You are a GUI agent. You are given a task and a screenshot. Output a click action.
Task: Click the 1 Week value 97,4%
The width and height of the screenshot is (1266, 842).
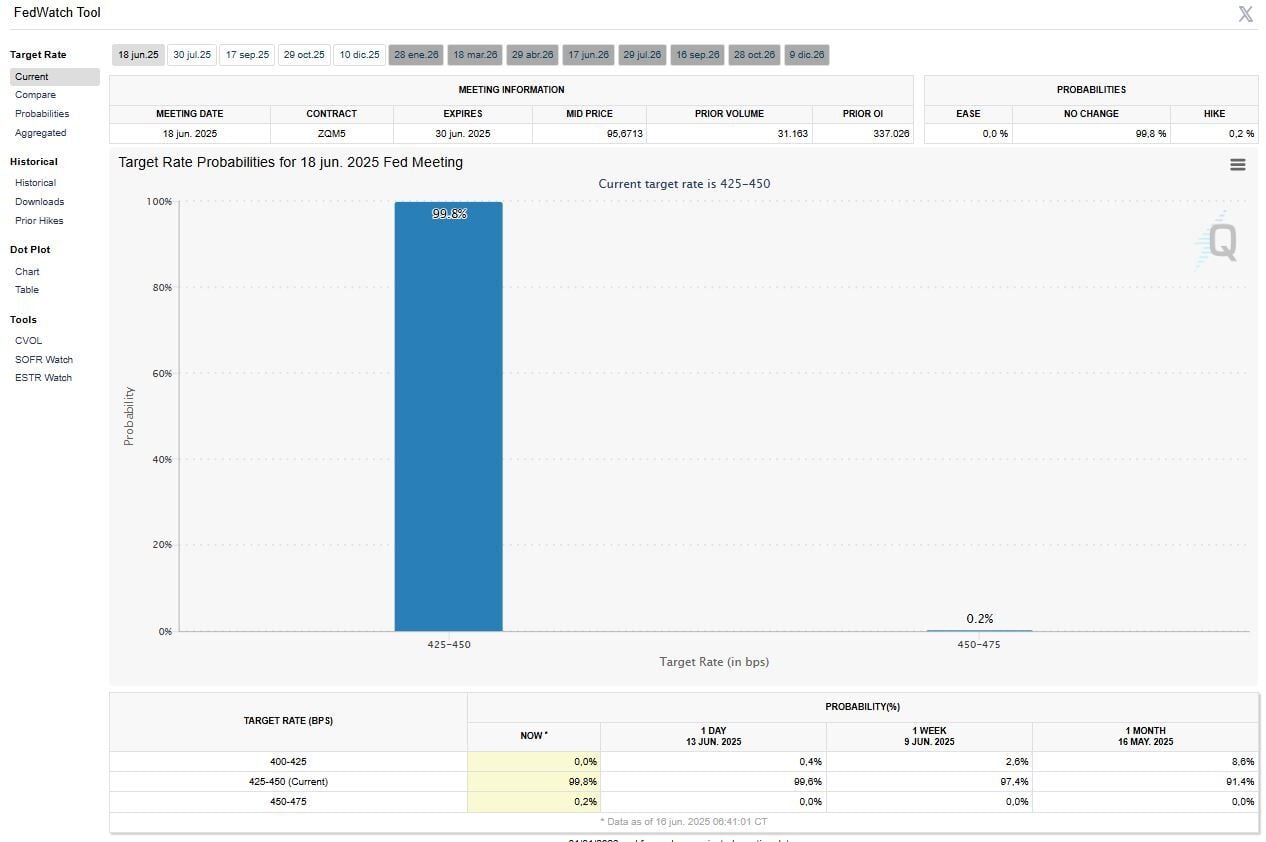(x=1014, y=782)
